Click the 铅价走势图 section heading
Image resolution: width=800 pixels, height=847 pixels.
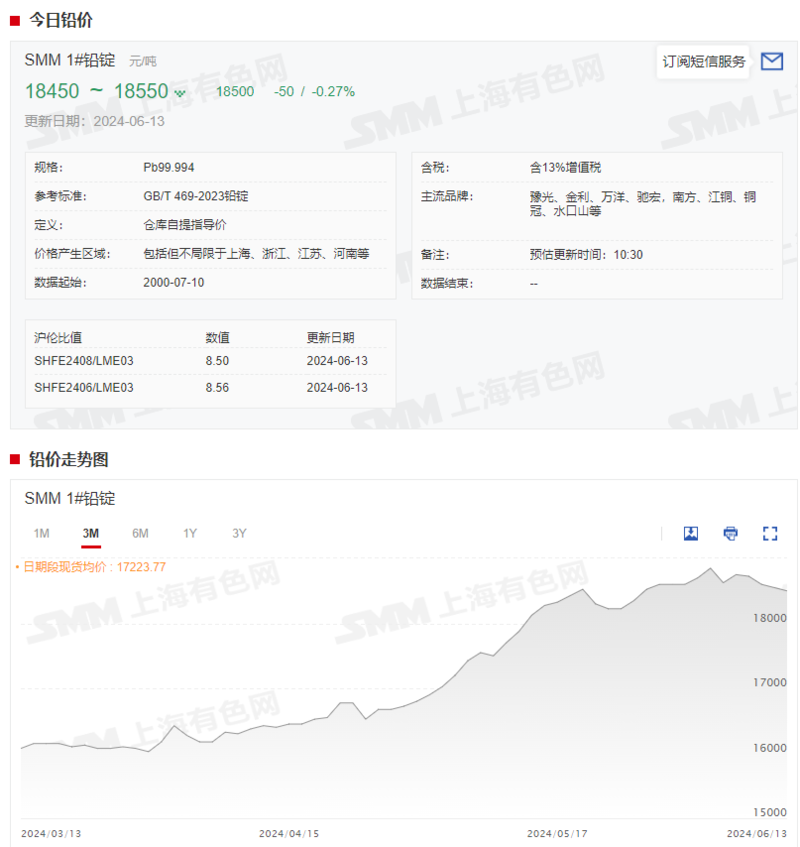pyautogui.click(x=69, y=460)
